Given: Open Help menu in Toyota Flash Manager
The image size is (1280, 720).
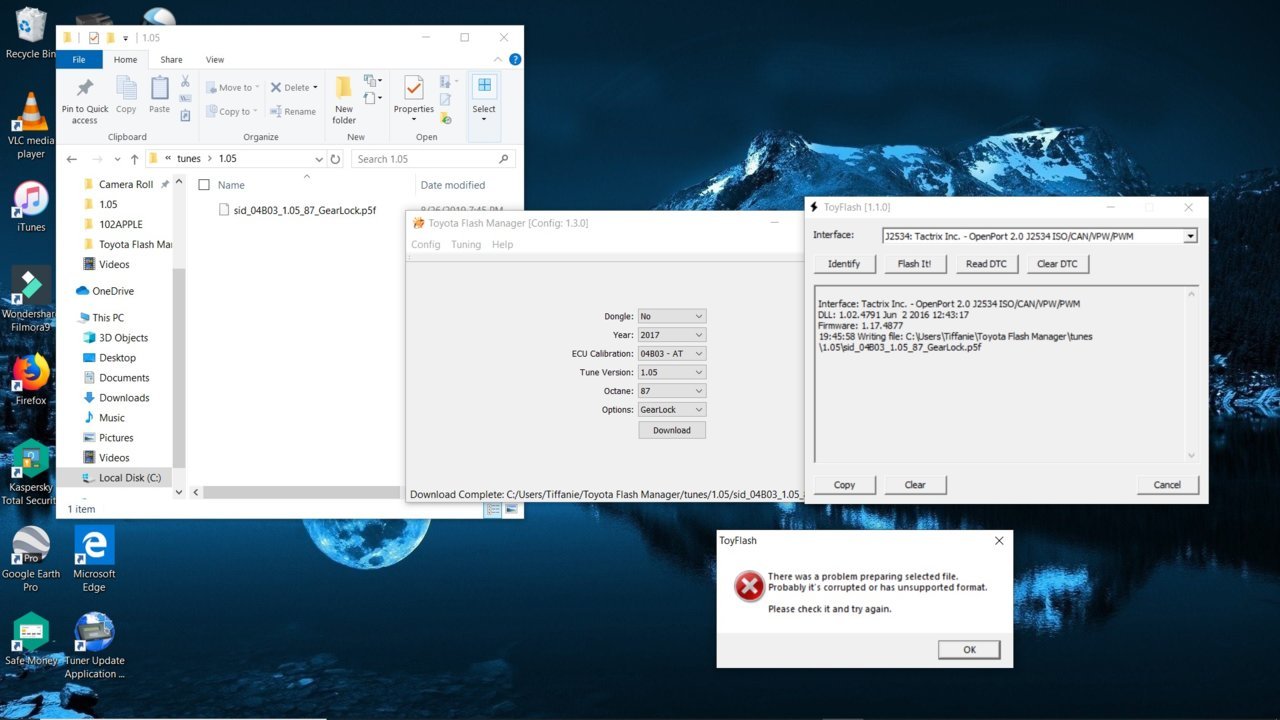Looking at the screenshot, I should (x=503, y=245).
